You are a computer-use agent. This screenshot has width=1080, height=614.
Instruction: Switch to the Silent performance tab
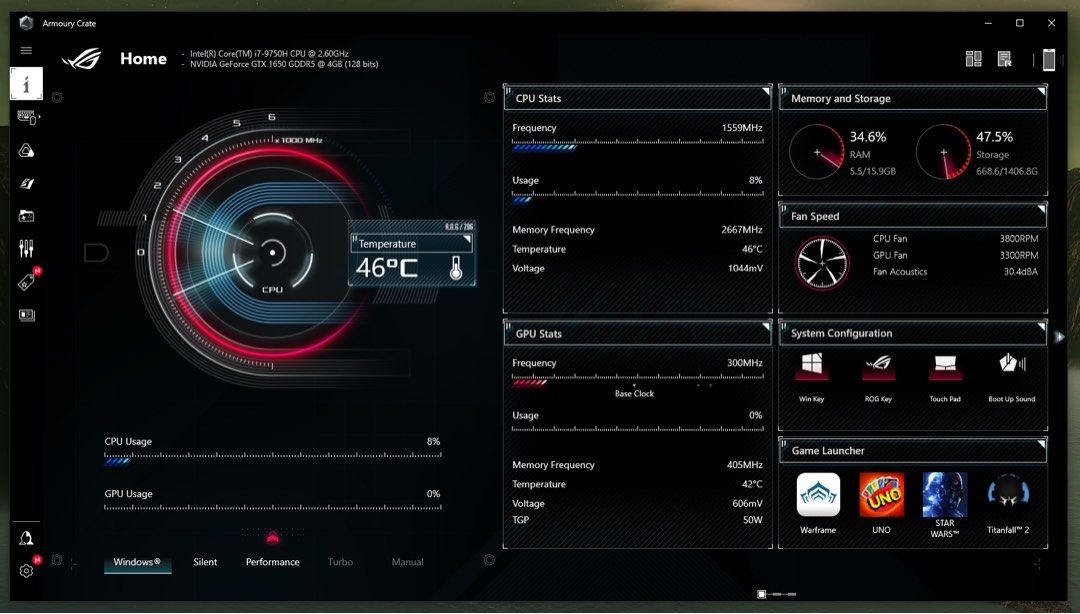click(x=205, y=562)
